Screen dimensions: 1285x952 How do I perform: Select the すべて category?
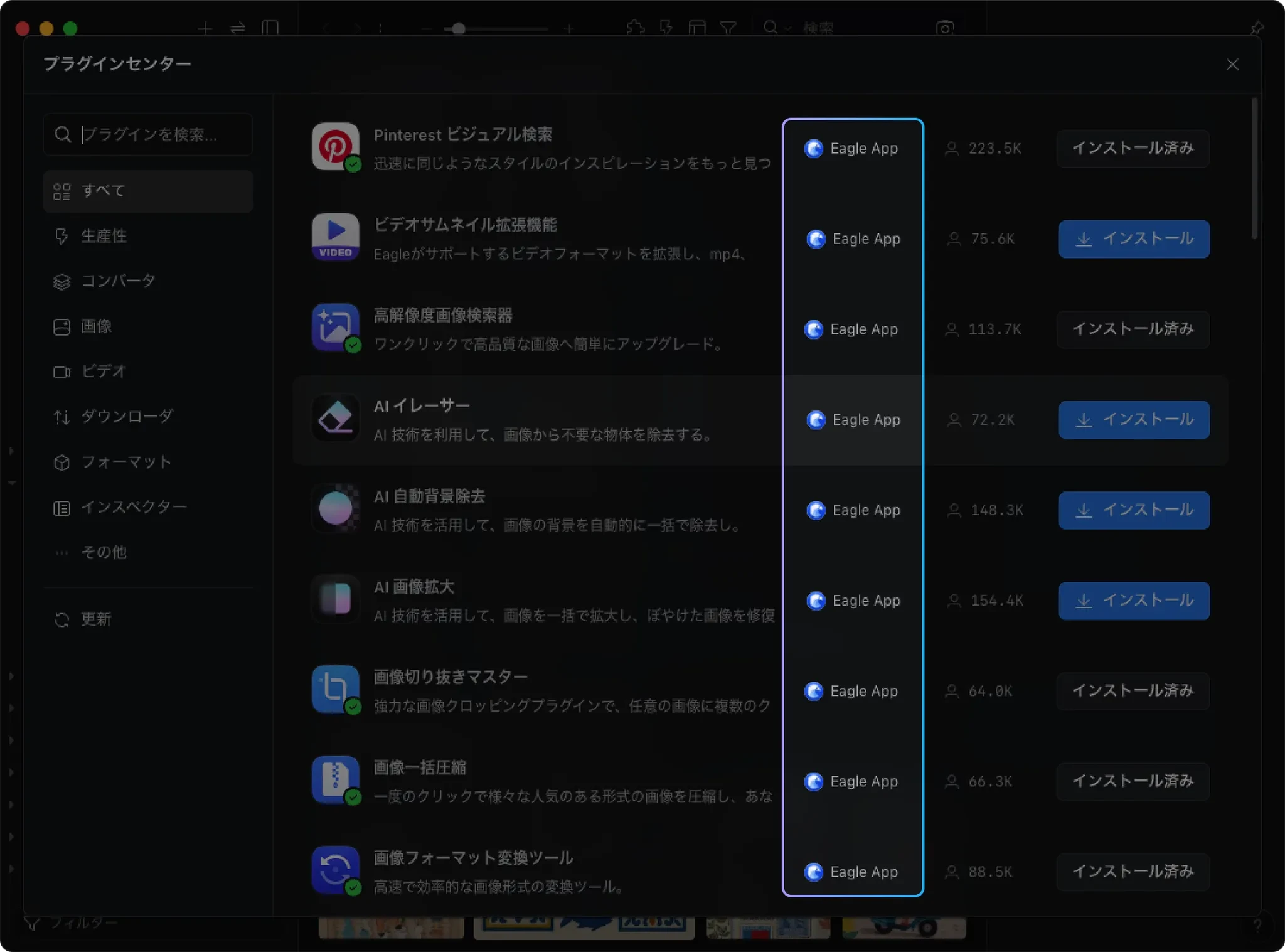(148, 191)
